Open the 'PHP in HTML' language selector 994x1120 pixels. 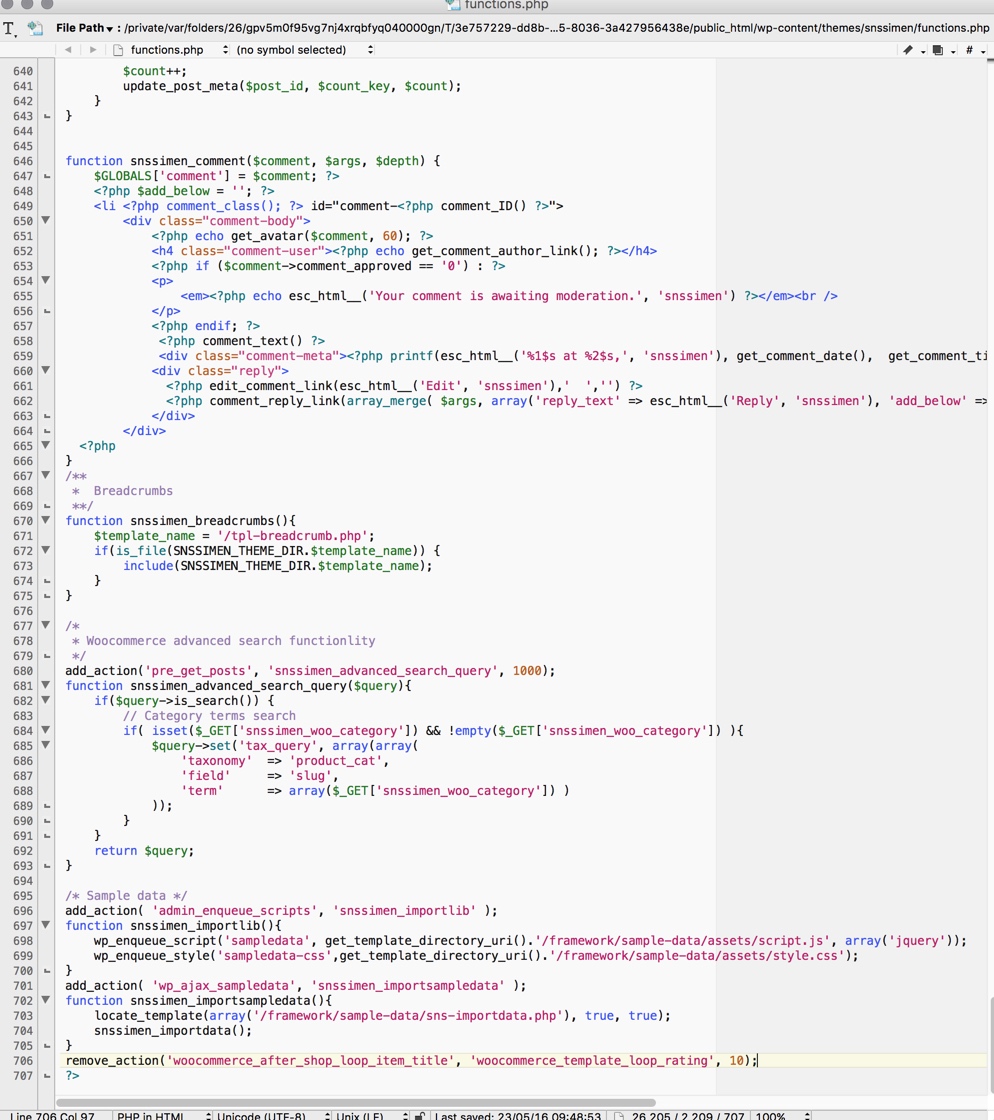point(160,1115)
